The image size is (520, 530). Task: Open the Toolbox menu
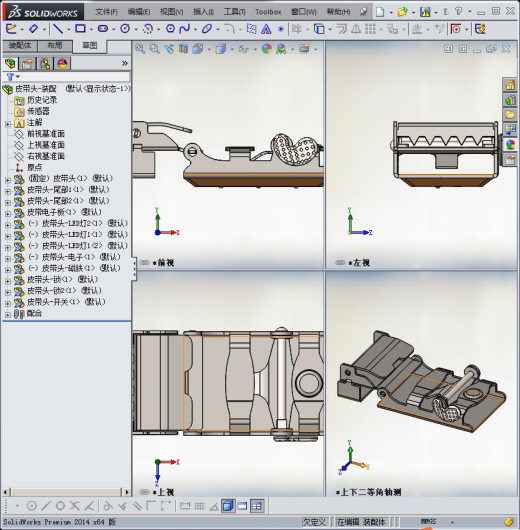(x=268, y=12)
